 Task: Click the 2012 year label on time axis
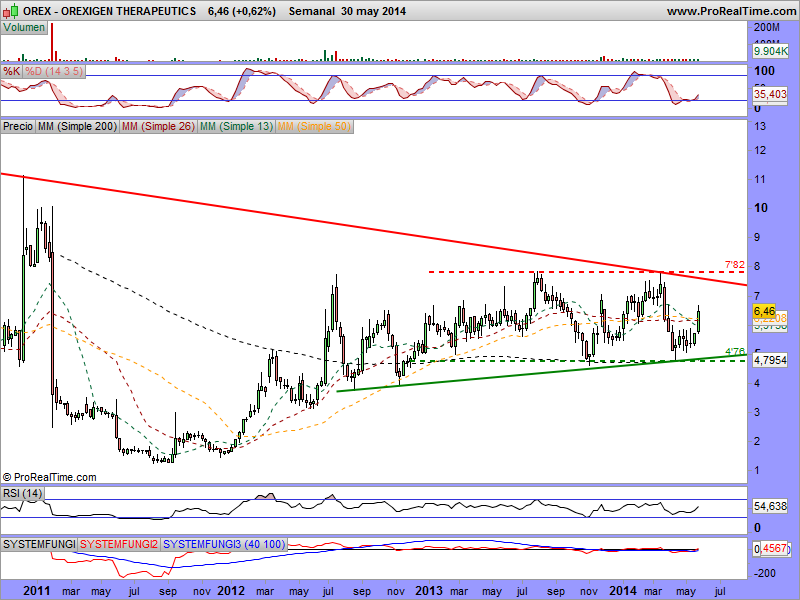[231, 591]
